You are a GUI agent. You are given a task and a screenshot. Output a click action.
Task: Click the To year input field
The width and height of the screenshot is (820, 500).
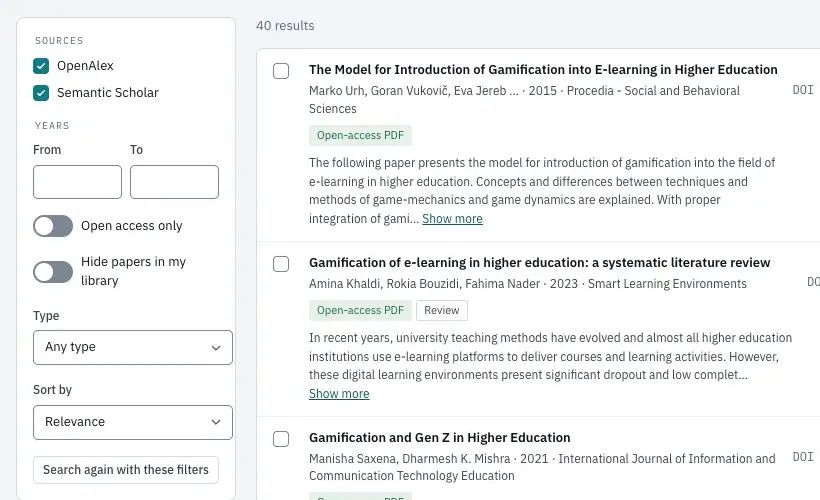point(174,182)
